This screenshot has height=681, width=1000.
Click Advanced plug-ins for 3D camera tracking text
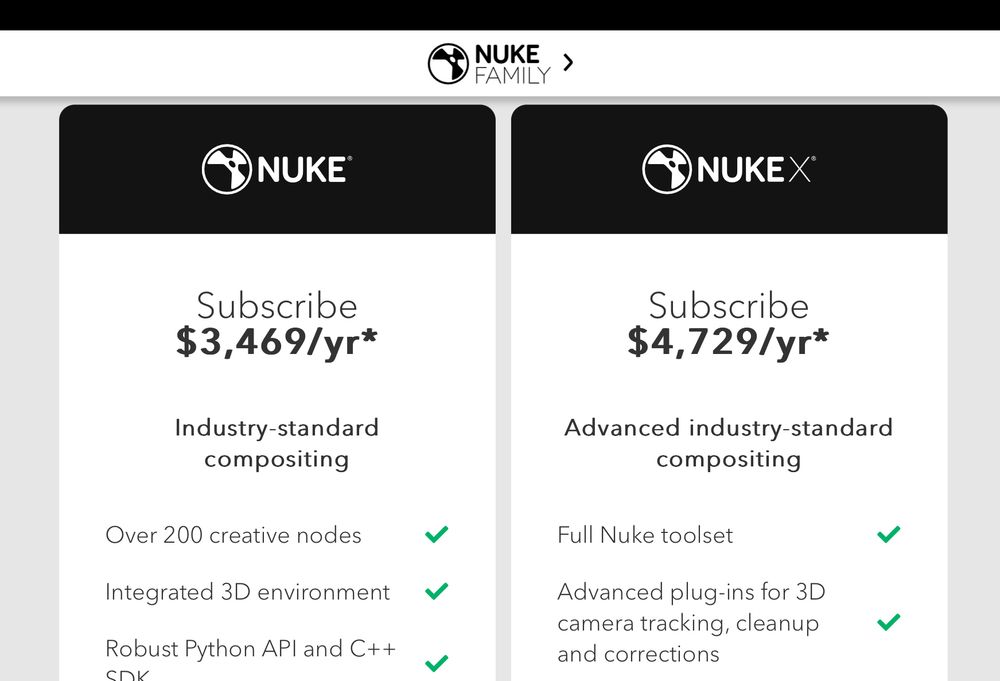691,622
